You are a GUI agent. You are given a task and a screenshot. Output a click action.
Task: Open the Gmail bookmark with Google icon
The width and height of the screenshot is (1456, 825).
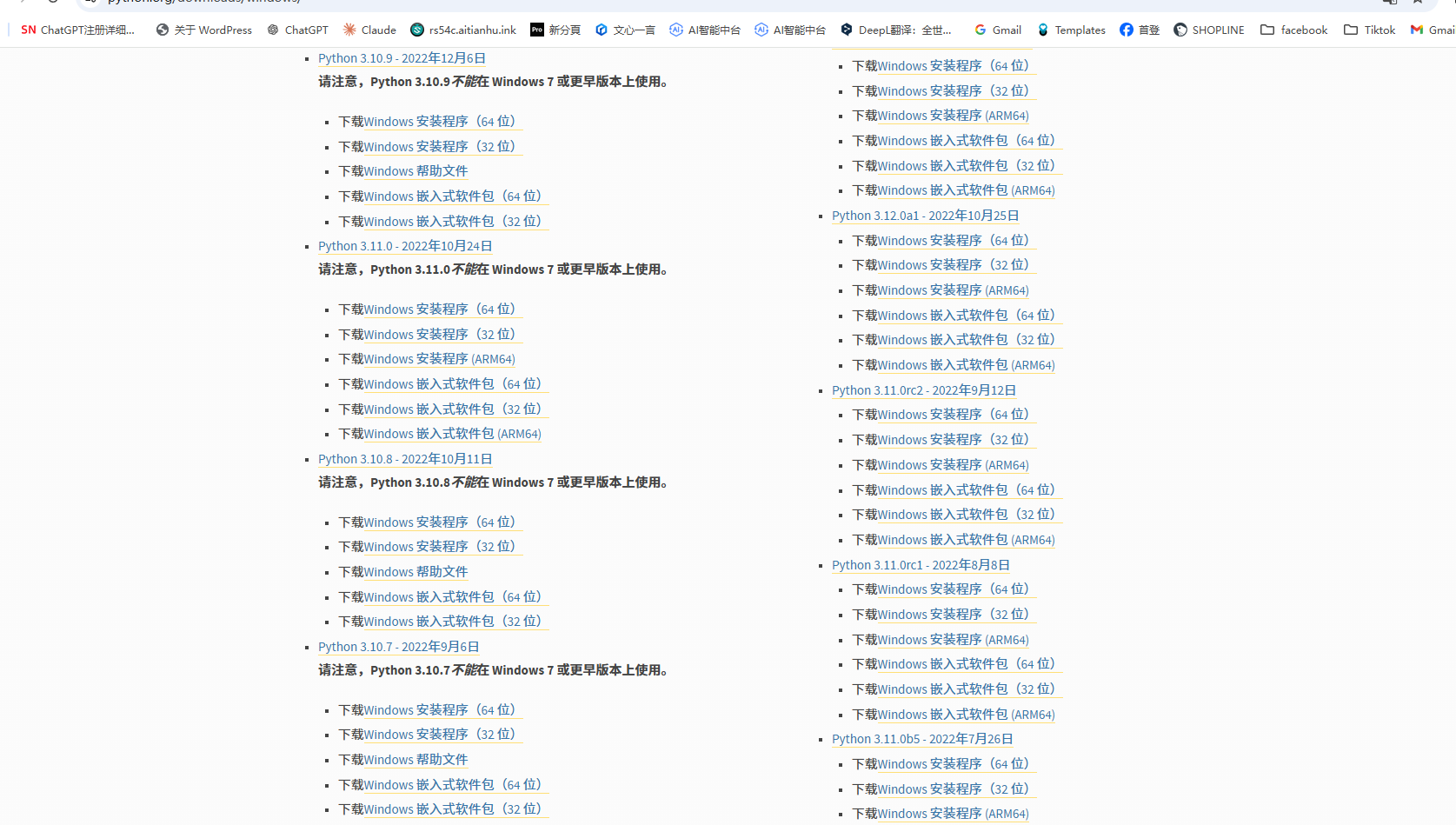[x=998, y=30]
